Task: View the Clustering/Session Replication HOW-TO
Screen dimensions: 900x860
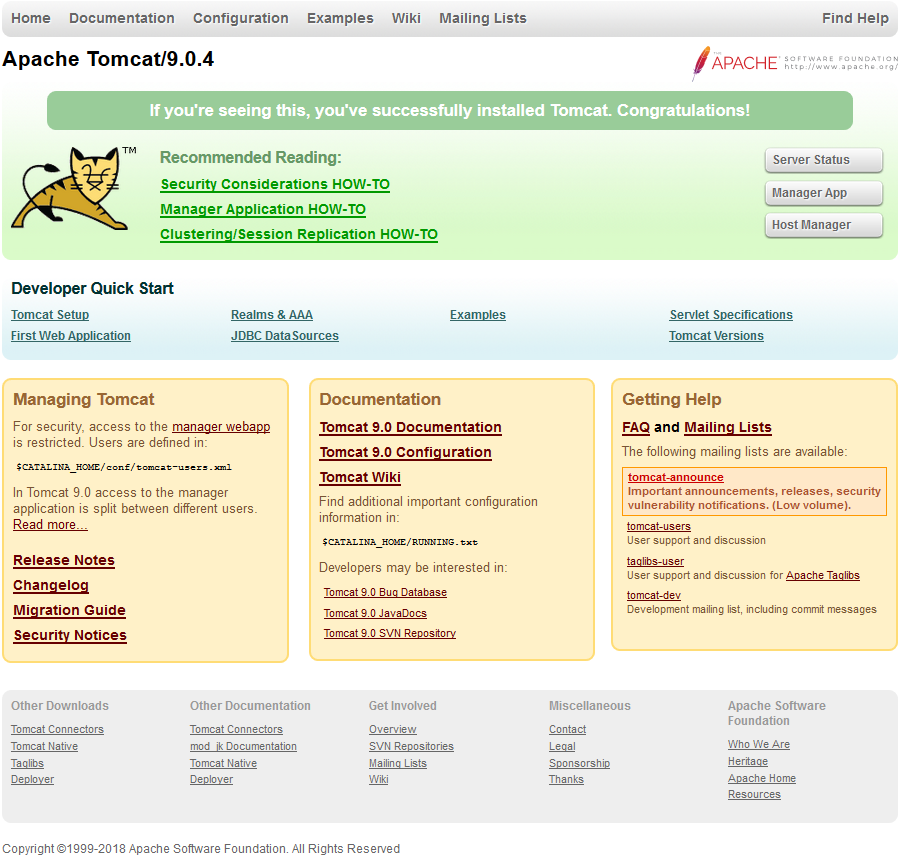Action: 298,234
